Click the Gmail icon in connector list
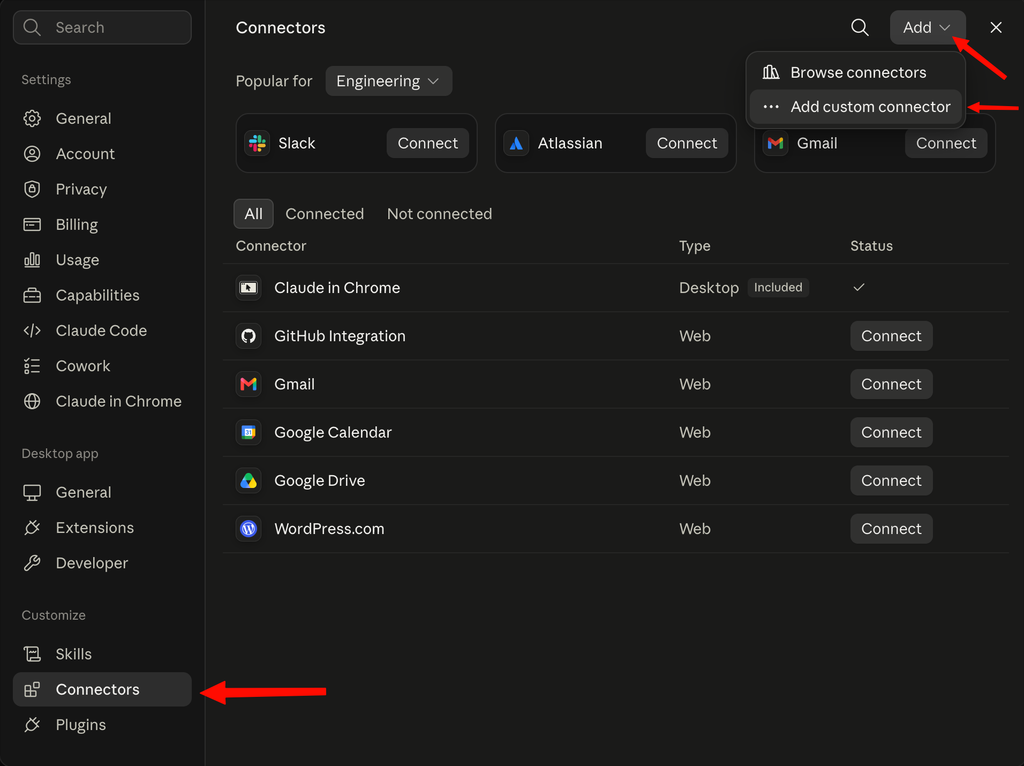The height and width of the screenshot is (766, 1024). 249,384
